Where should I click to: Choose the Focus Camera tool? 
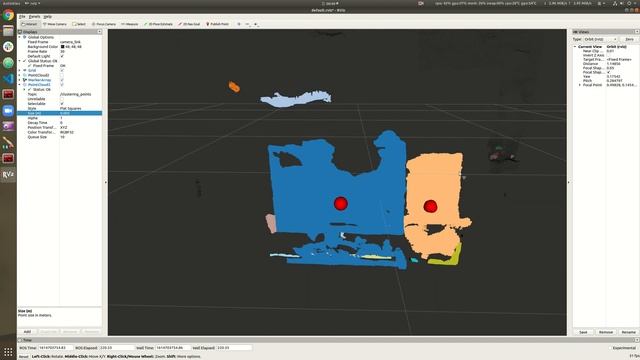click(x=104, y=24)
